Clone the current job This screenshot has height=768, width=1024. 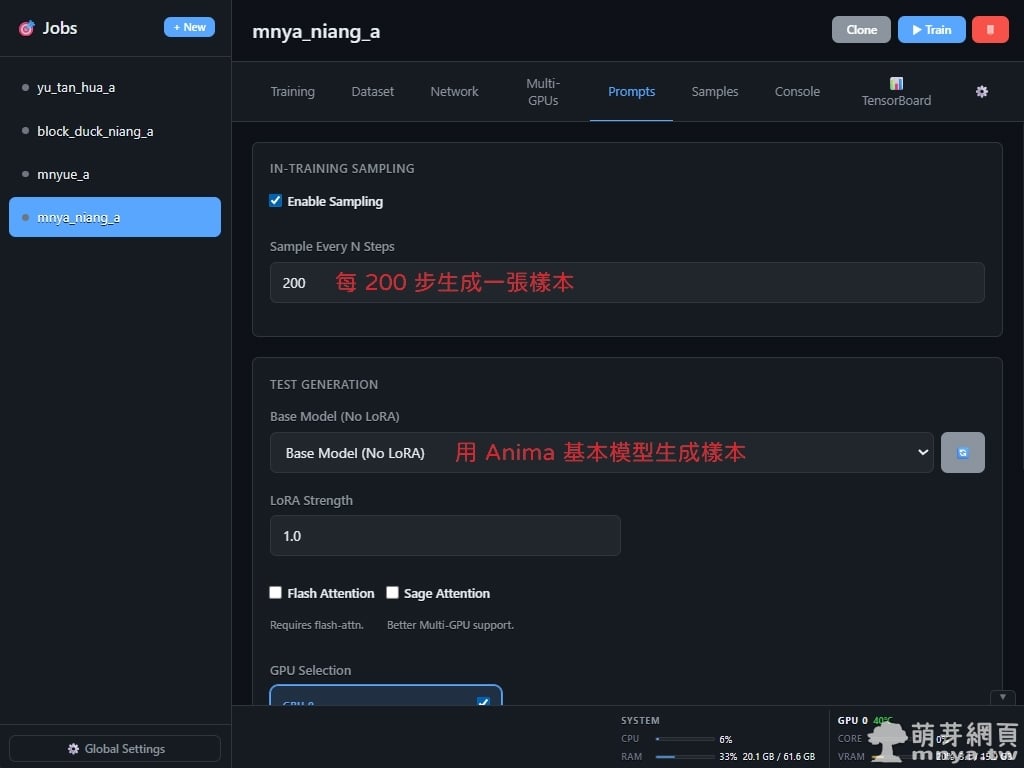[861, 29]
